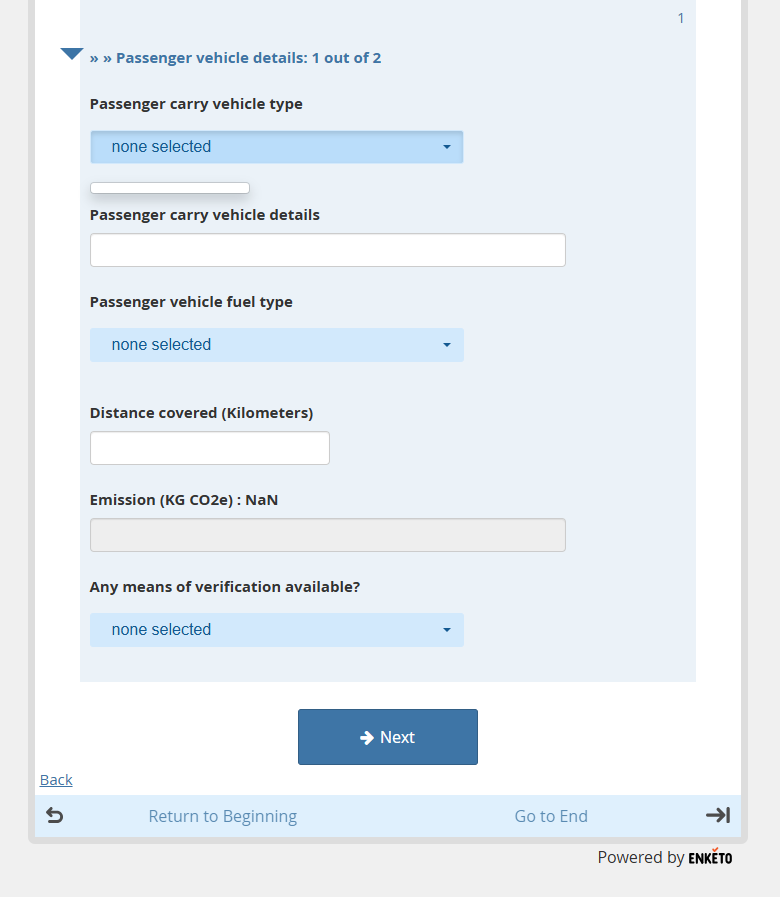Click the arrow icon inside the Next button
The width and height of the screenshot is (780, 897).
tap(367, 737)
